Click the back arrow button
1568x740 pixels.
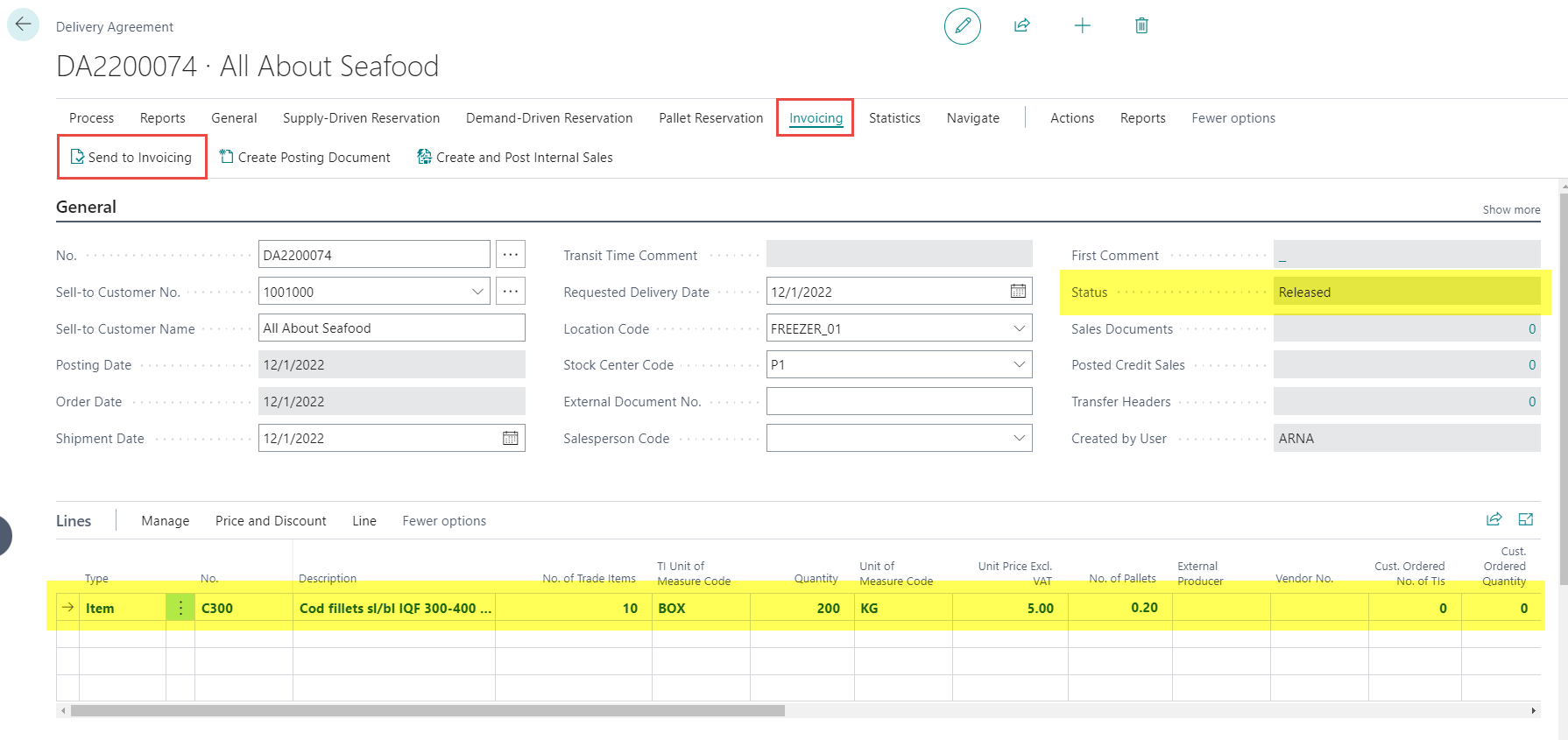pyautogui.click(x=23, y=25)
